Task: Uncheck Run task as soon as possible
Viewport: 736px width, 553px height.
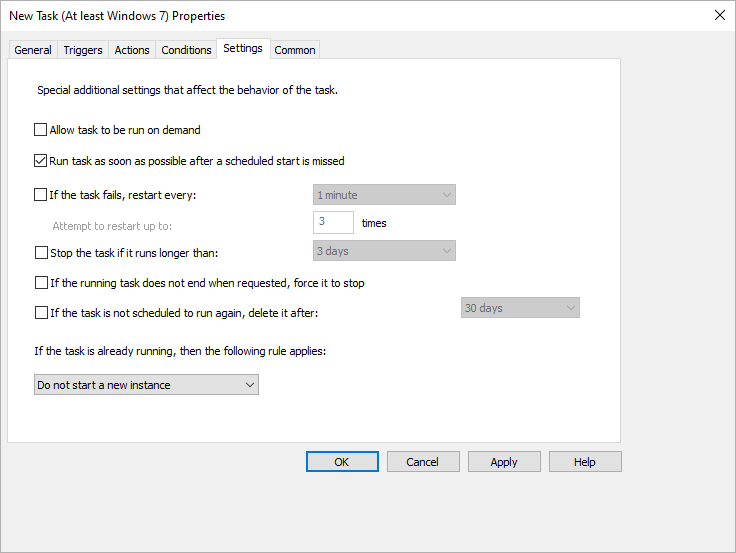Action: (41, 160)
